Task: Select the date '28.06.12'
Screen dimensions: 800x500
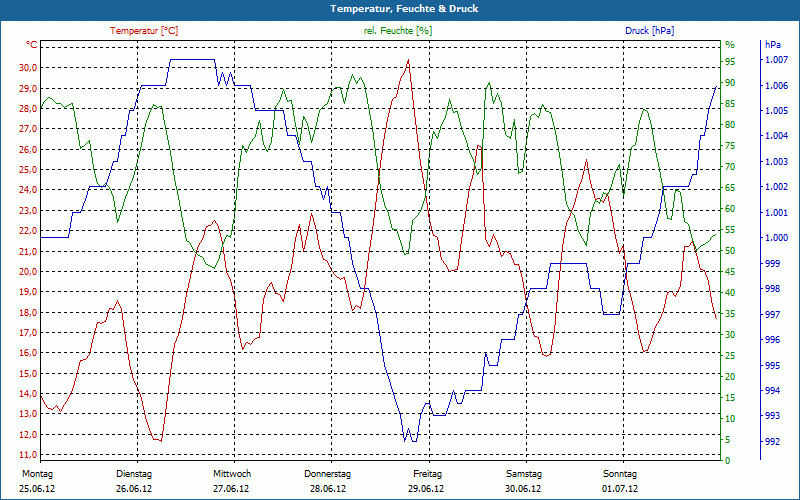Action: click(x=328, y=489)
